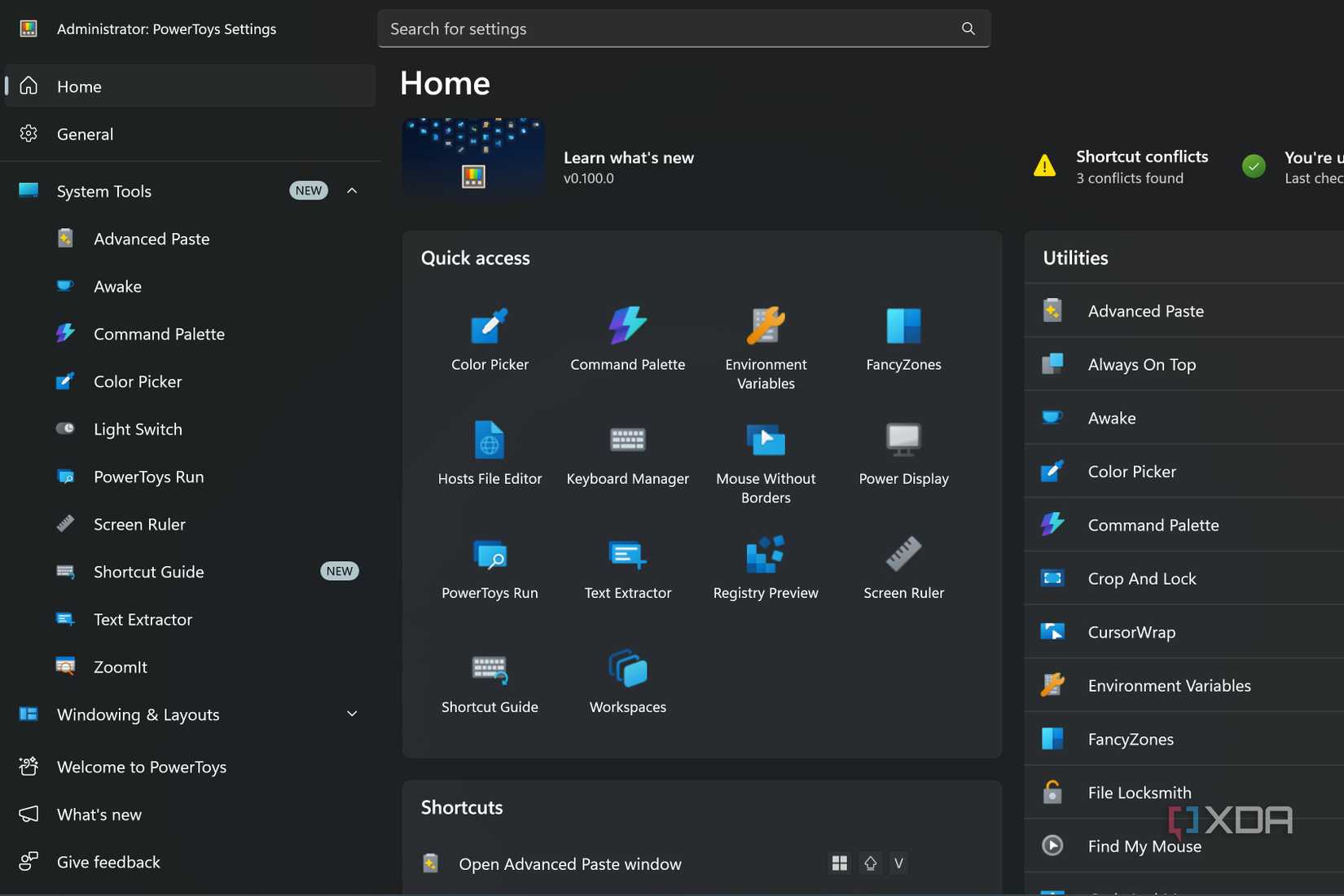Focus the Search for settings field
Screen dimensions: 1344x896
tap(683, 29)
